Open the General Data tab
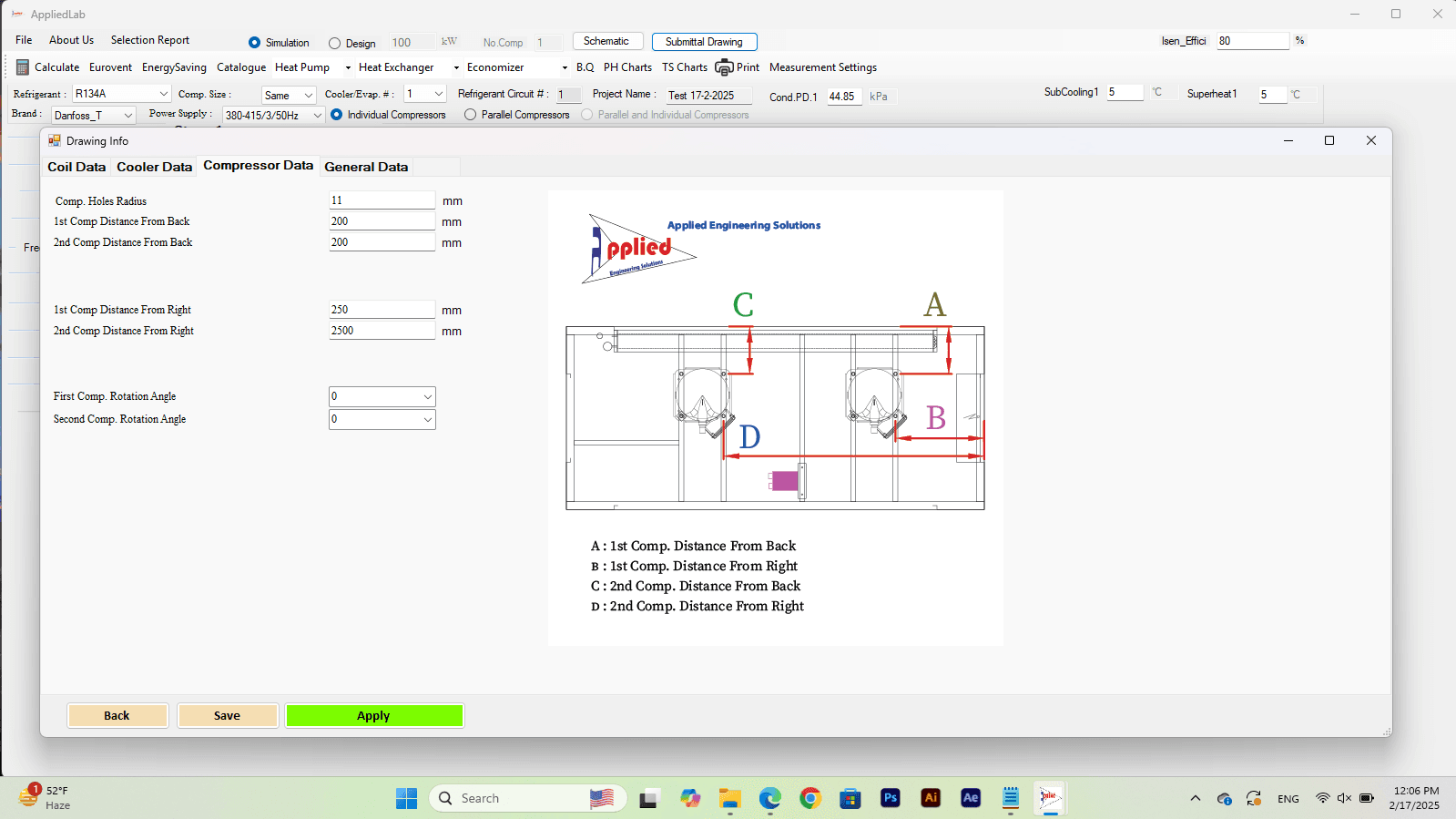This screenshot has height=819, width=1456. tap(366, 167)
